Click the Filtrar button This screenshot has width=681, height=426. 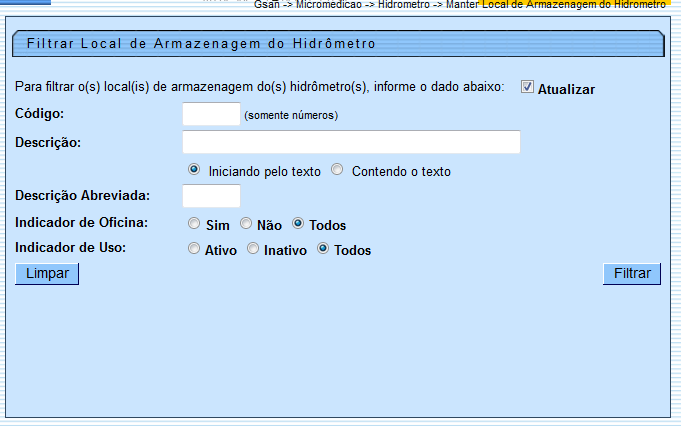pos(632,274)
